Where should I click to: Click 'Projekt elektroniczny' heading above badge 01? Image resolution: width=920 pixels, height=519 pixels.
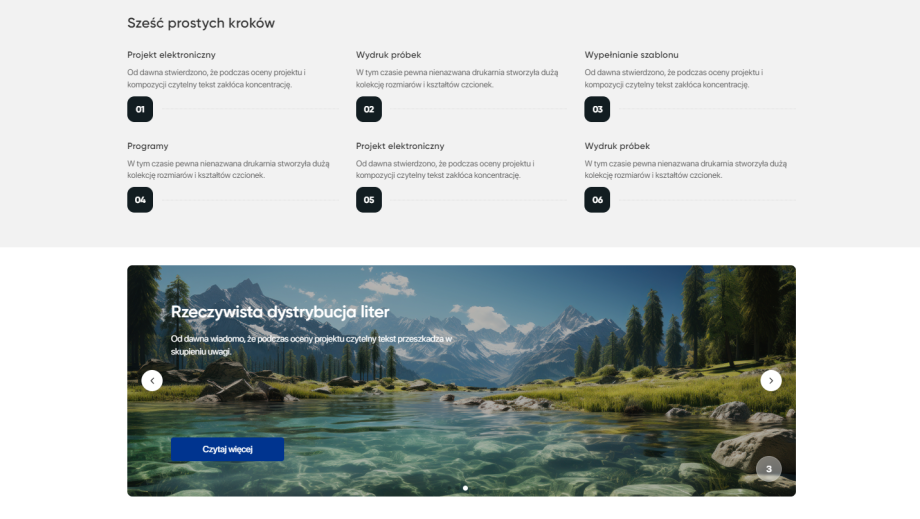tap(171, 55)
